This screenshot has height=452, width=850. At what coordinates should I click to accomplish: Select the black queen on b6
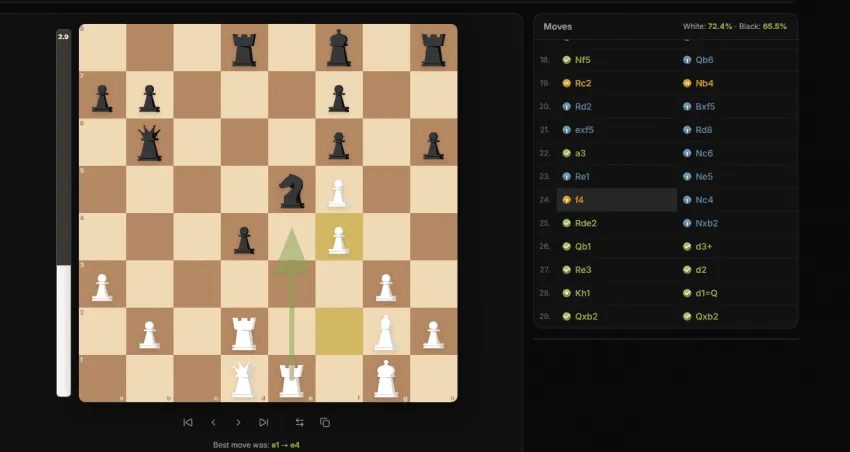150,143
